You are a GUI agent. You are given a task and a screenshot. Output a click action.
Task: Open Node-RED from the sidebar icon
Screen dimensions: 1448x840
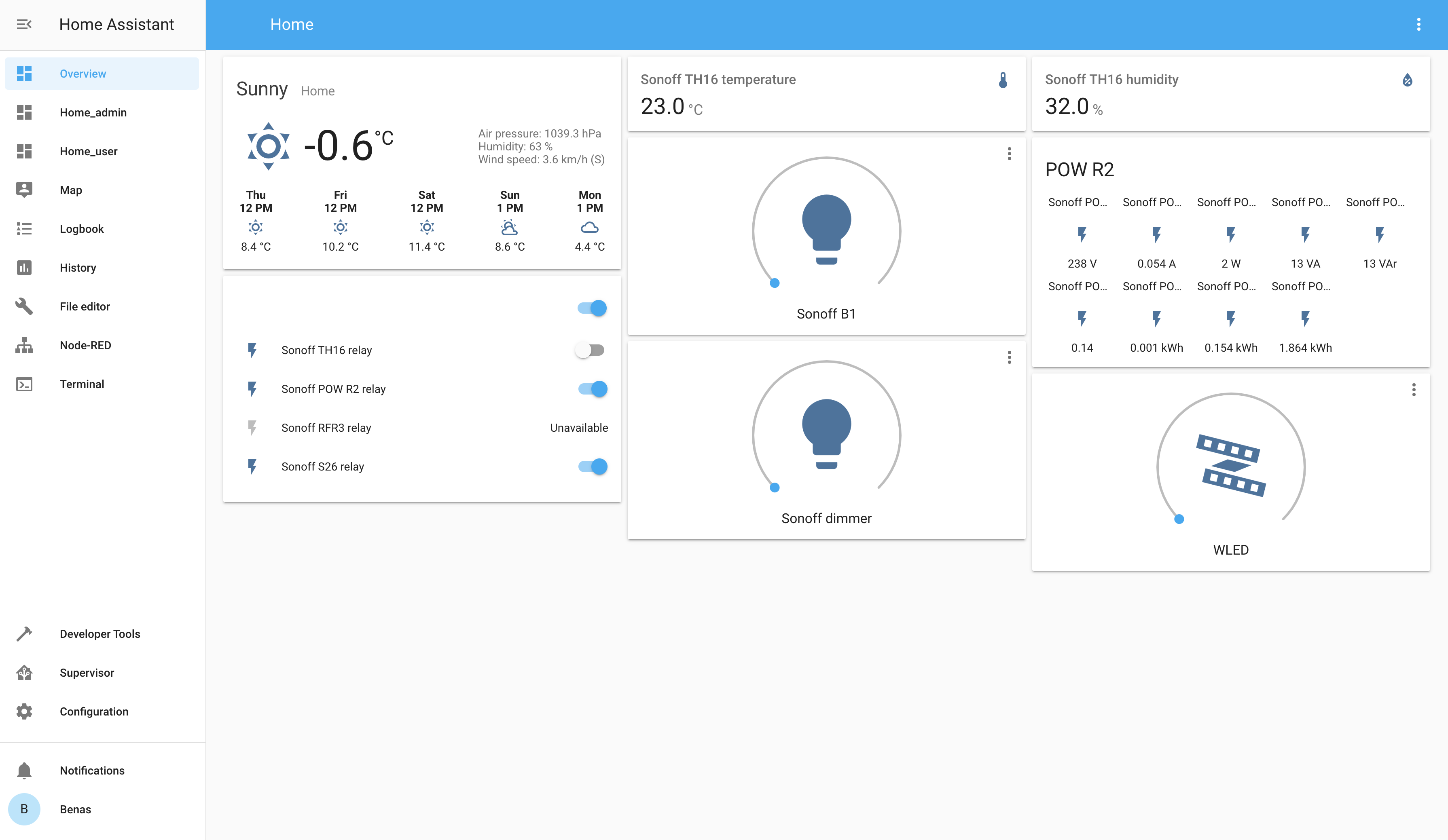pos(24,345)
